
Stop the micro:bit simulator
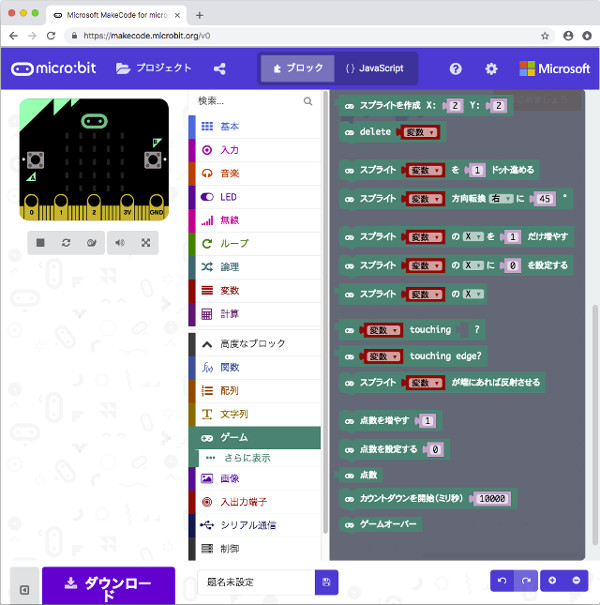coord(41,242)
